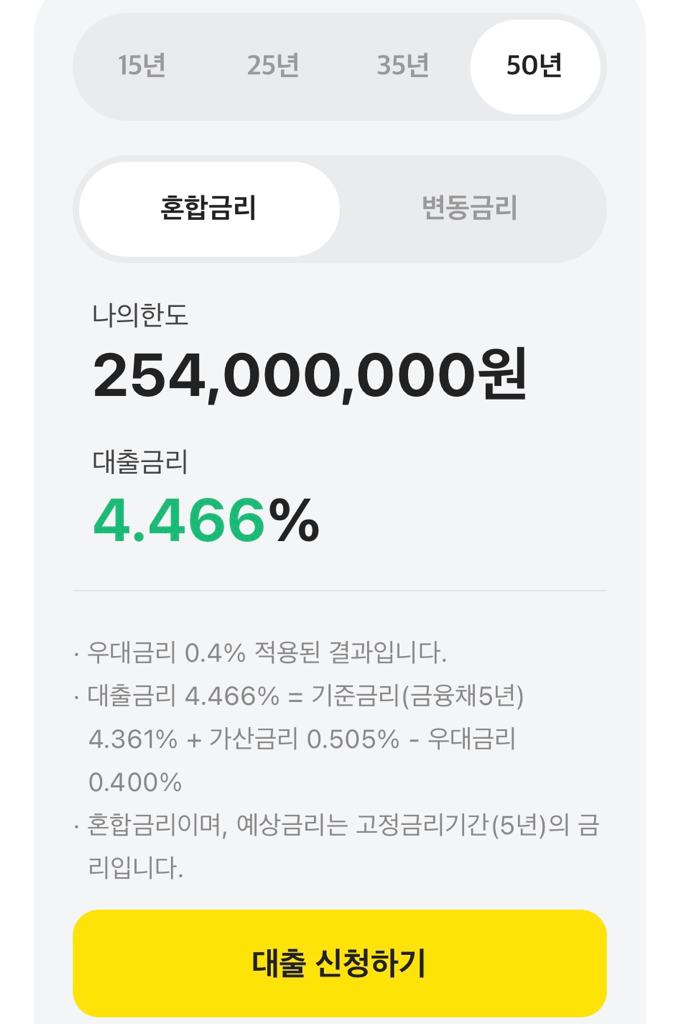Viewport: 684px width, 1024px height.
Task: Select the highlighted 50년 period option
Action: point(535,66)
